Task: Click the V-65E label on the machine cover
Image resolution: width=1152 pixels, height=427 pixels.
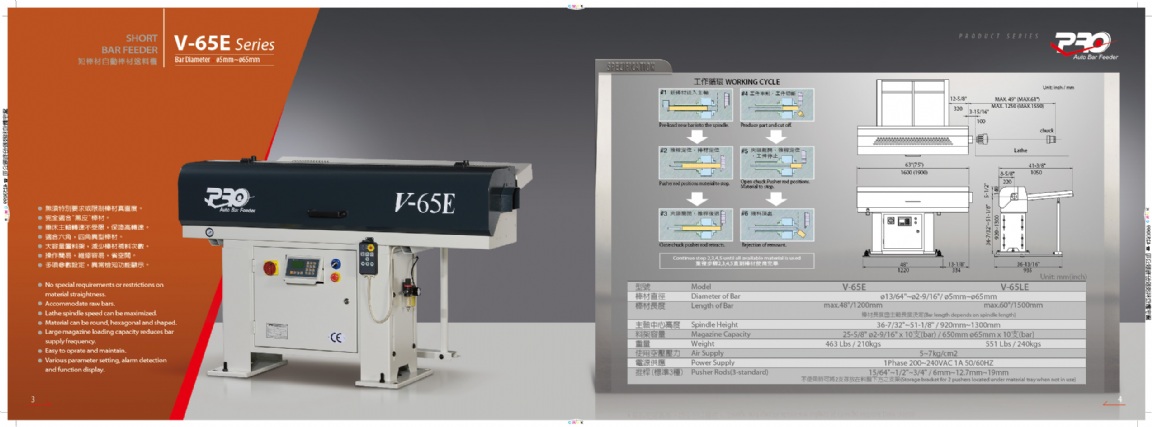Action: (423, 203)
